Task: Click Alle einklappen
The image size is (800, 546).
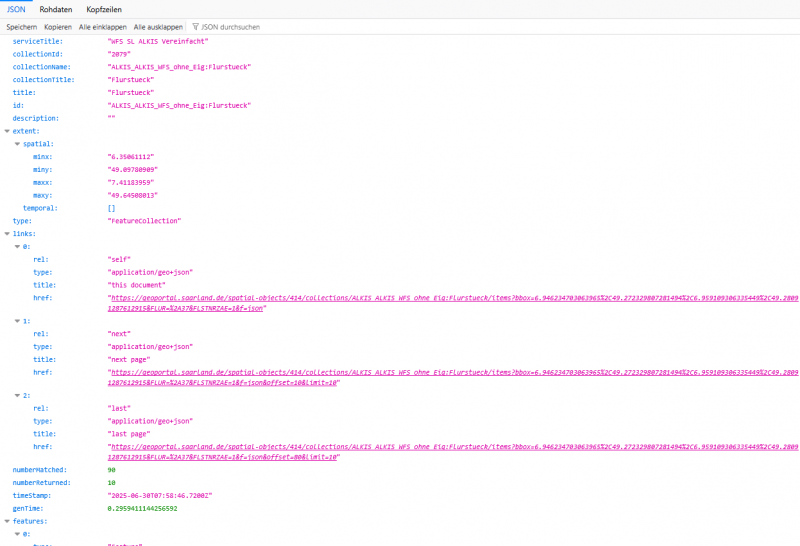Action: coord(103,27)
